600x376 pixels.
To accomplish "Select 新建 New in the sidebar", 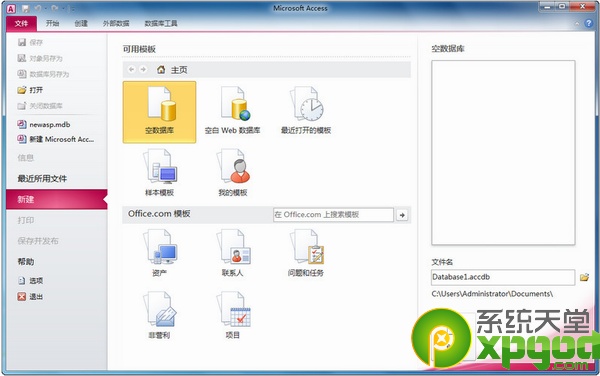I will click(57, 199).
